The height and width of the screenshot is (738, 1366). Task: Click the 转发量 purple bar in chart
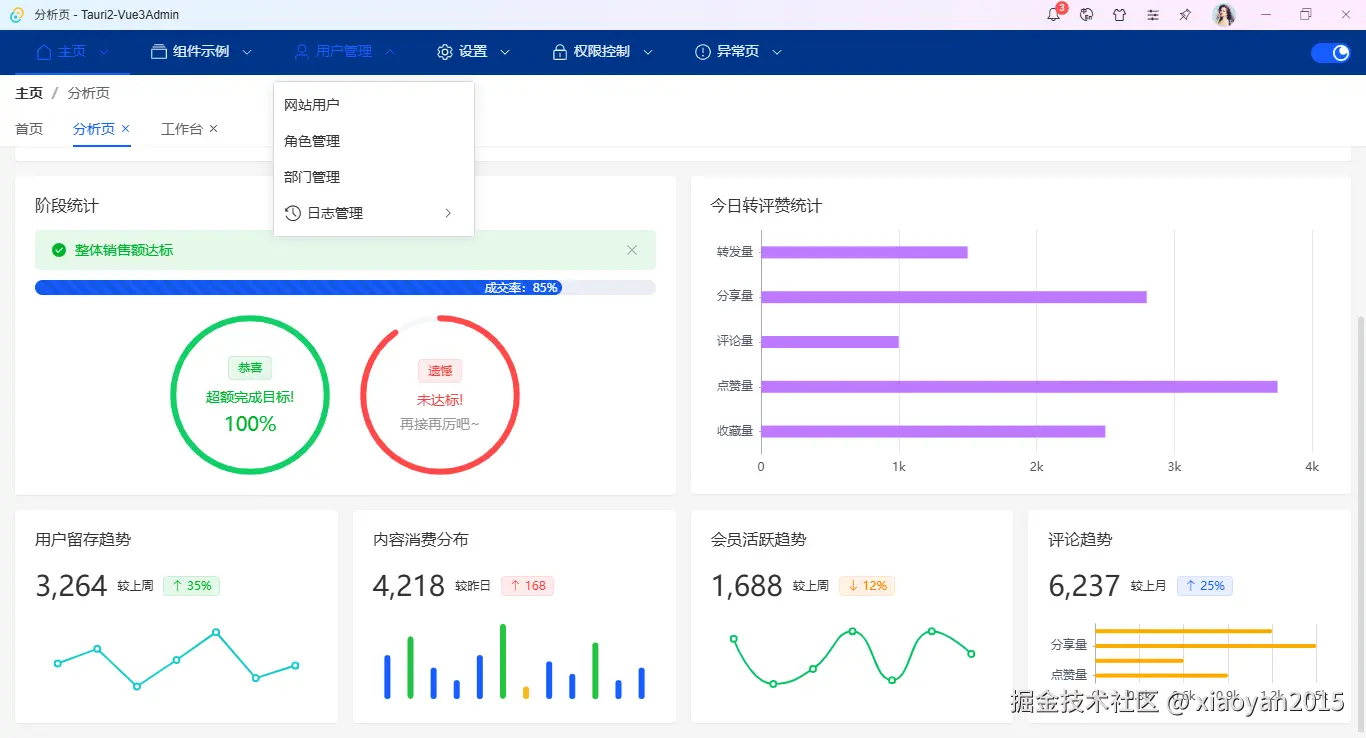click(x=864, y=252)
